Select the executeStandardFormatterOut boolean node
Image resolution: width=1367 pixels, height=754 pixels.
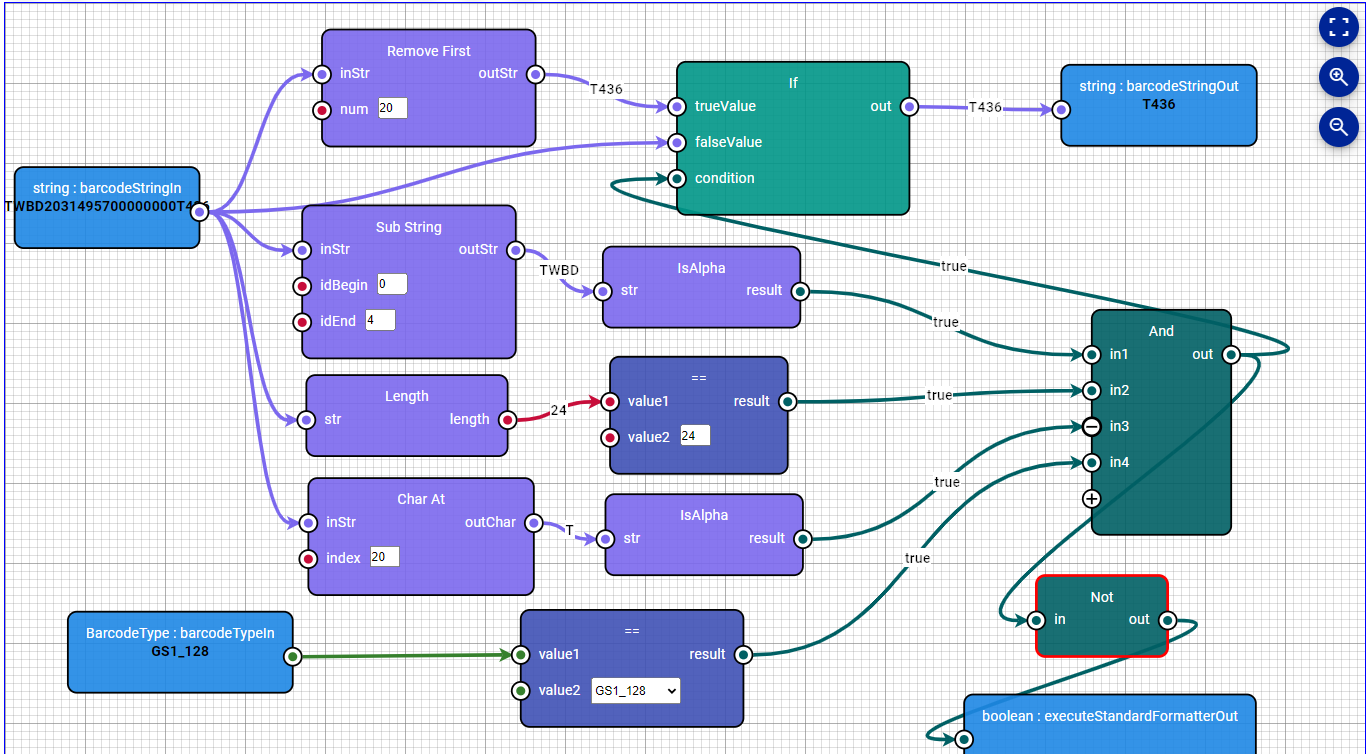coord(1109,717)
